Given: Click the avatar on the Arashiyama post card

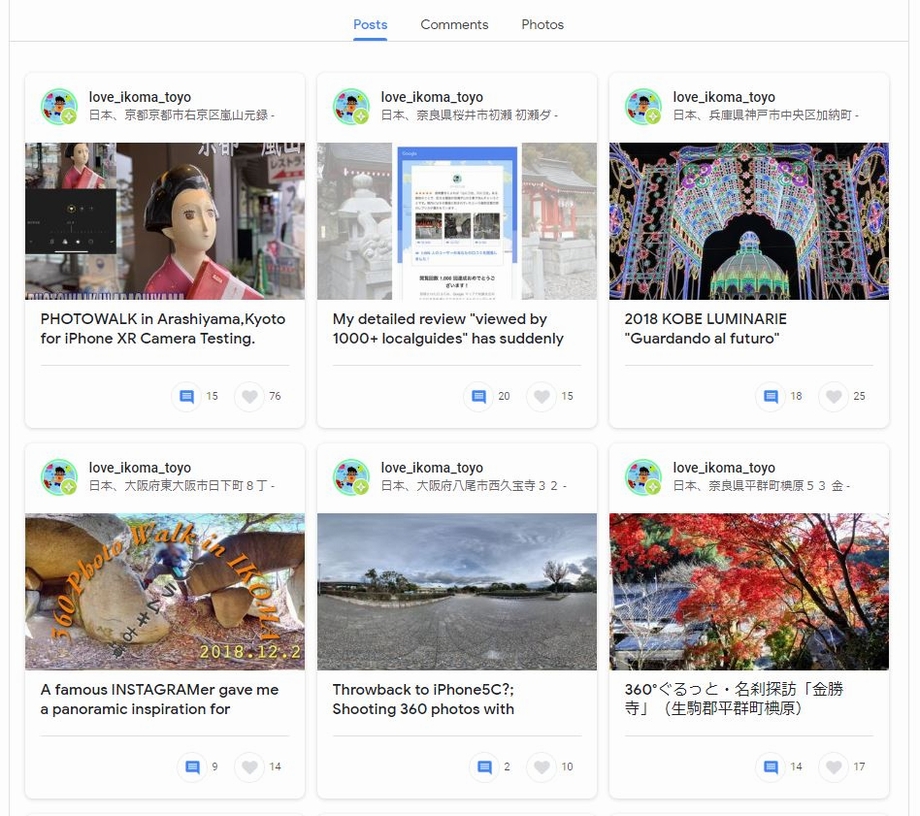Looking at the screenshot, I should pos(59,106).
